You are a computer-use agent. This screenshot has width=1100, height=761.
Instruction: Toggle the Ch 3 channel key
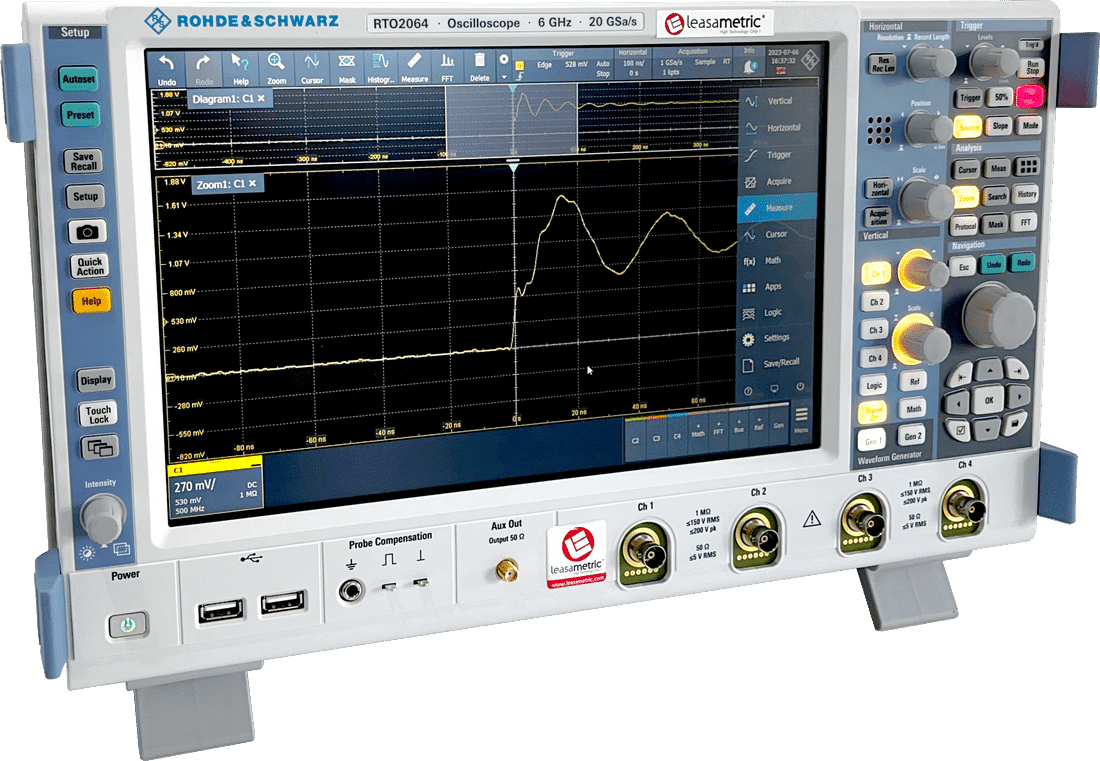[876, 330]
